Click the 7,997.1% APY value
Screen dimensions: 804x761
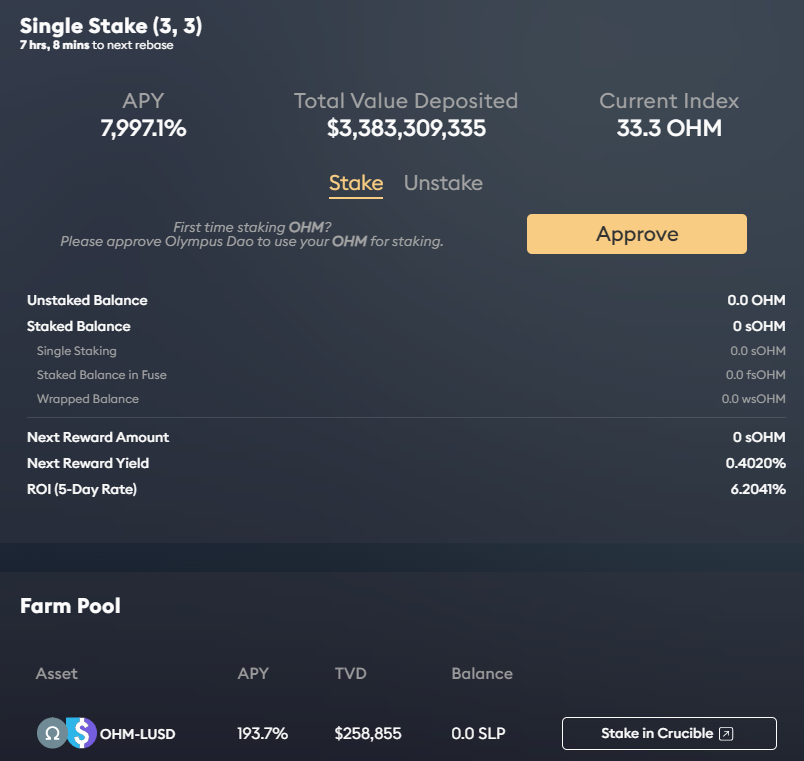(x=143, y=128)
